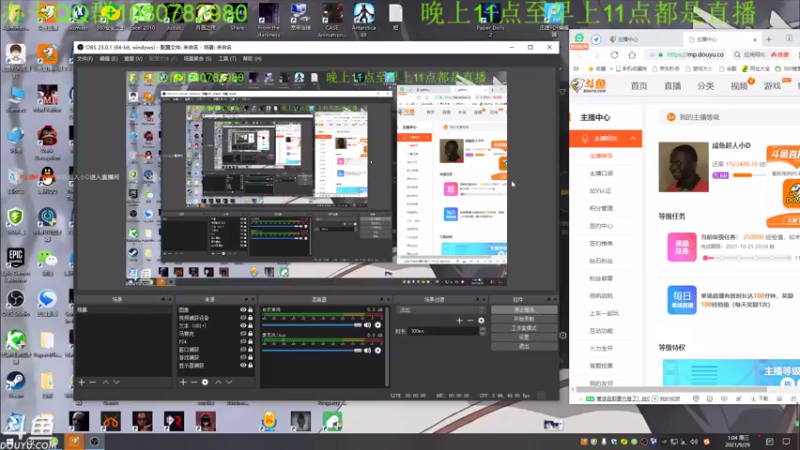This screenshot has height=450, width=800.
Task: Move source up arrow in Sources panel
Action: click(218, 382)
